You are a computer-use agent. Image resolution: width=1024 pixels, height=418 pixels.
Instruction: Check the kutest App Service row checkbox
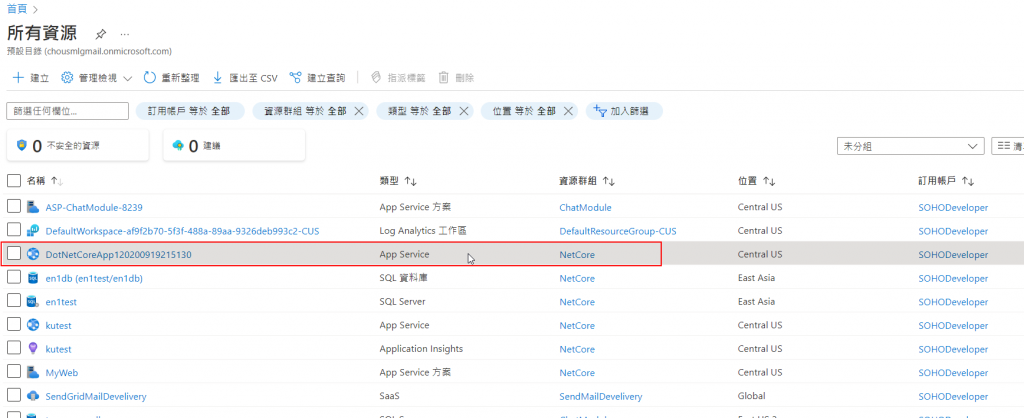tap(14, 325)
